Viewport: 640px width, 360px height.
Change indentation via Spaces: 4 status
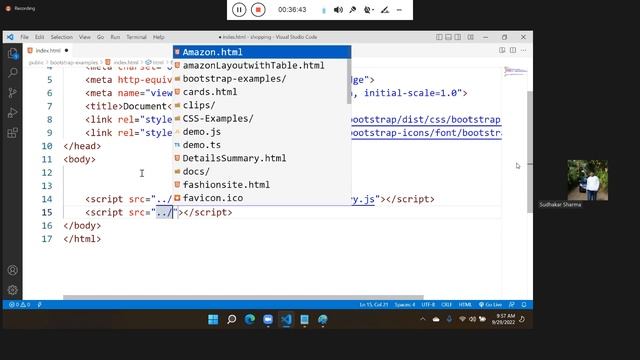point(404,305)
